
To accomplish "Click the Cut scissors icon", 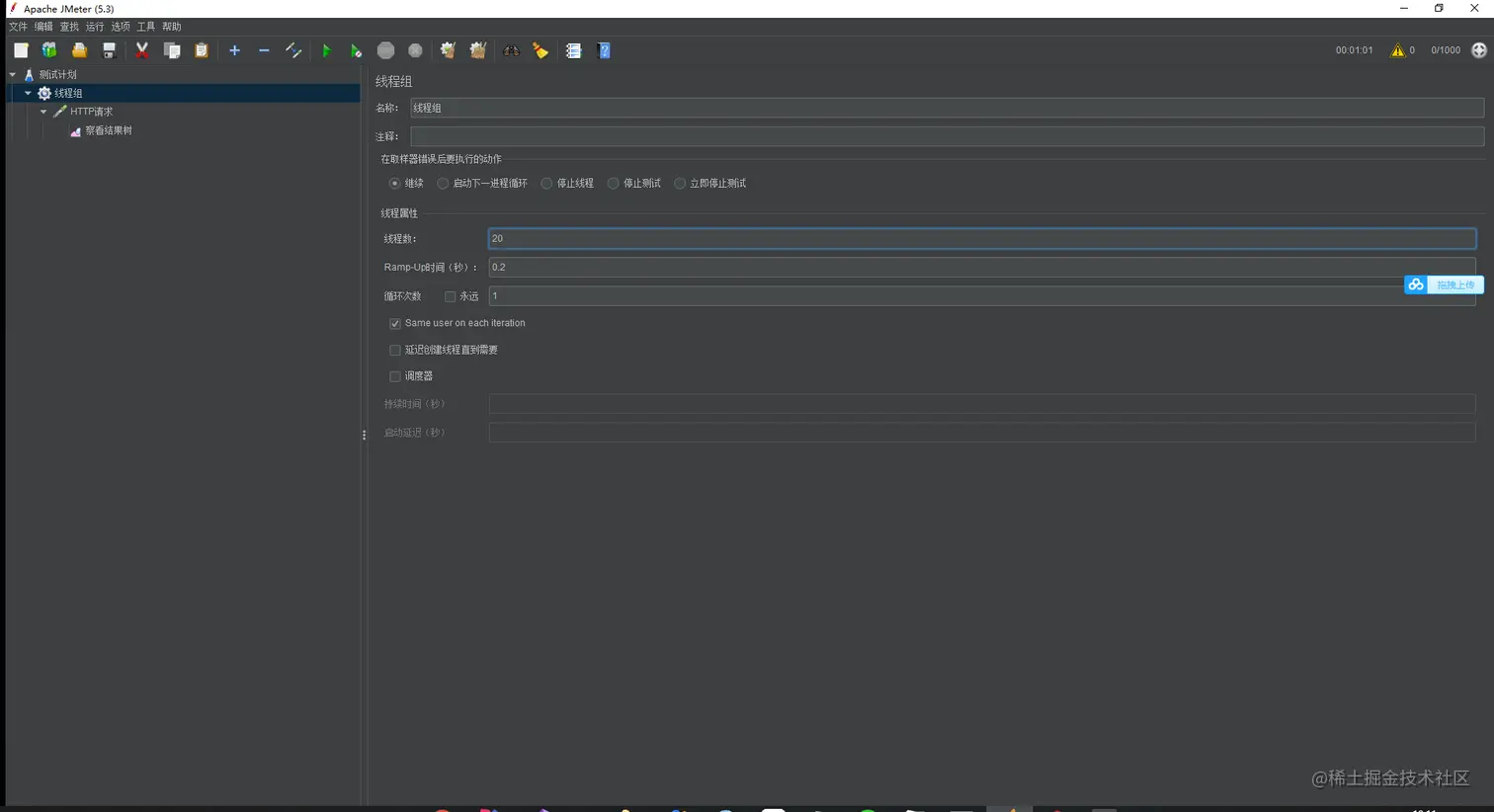I will point(142,50).
